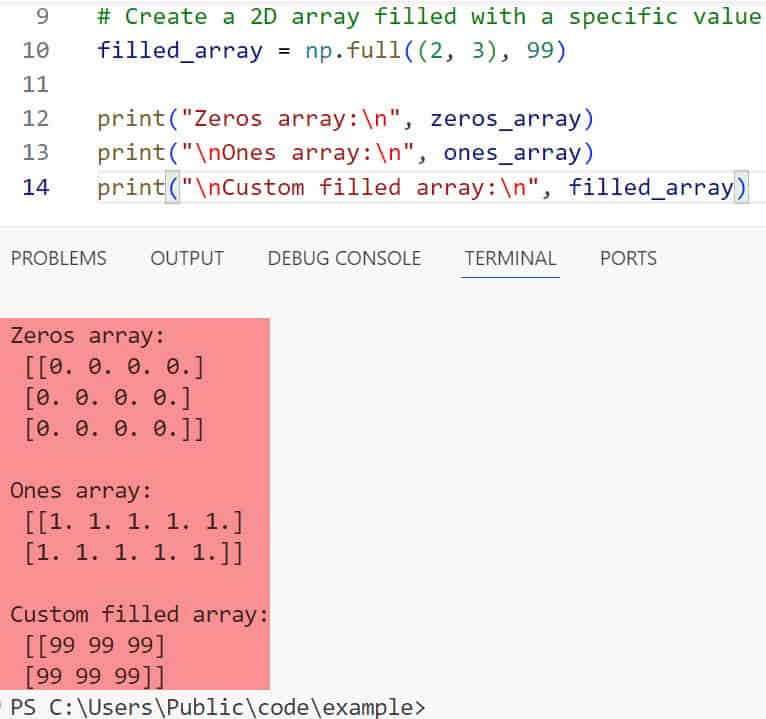Click line number 12 in the gutter

coord(35,119)
